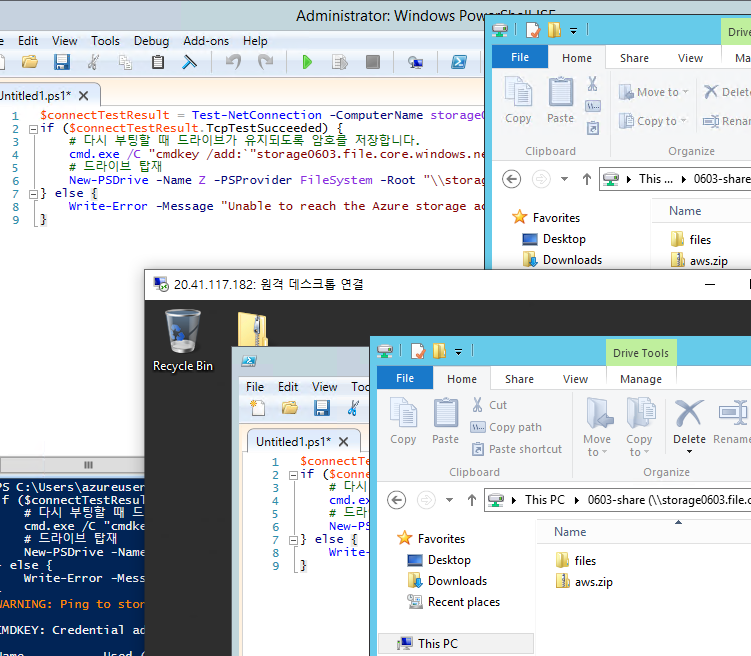Cut scissors icon in outer ISE toolbar
Image resolution: width=751 pixels, height=656 pixels.
click(x=93, y=62)
